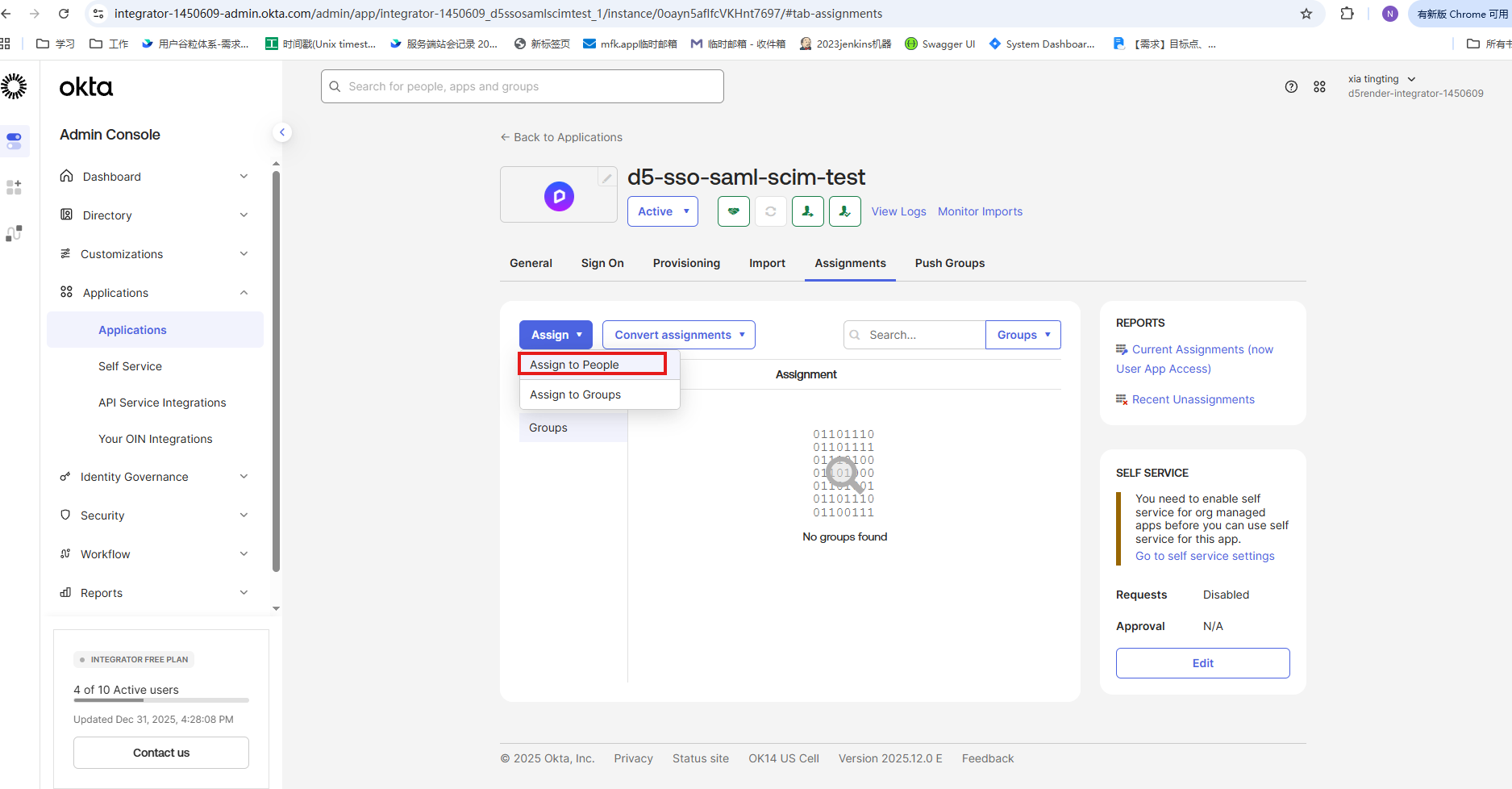
Task: Click the Edit button under Self Service
Action: pos(1202,663)
